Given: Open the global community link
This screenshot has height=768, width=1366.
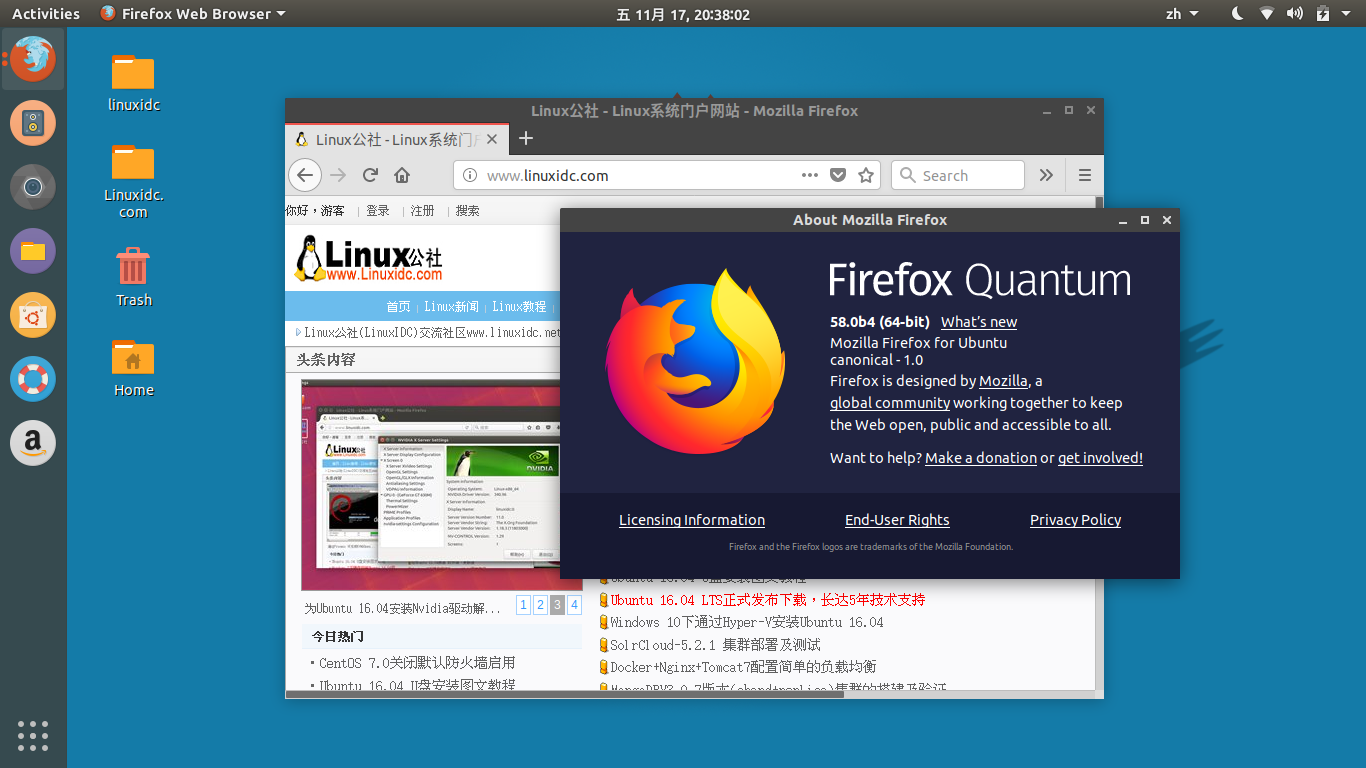Looking at the screenshot, I should 890,403.
